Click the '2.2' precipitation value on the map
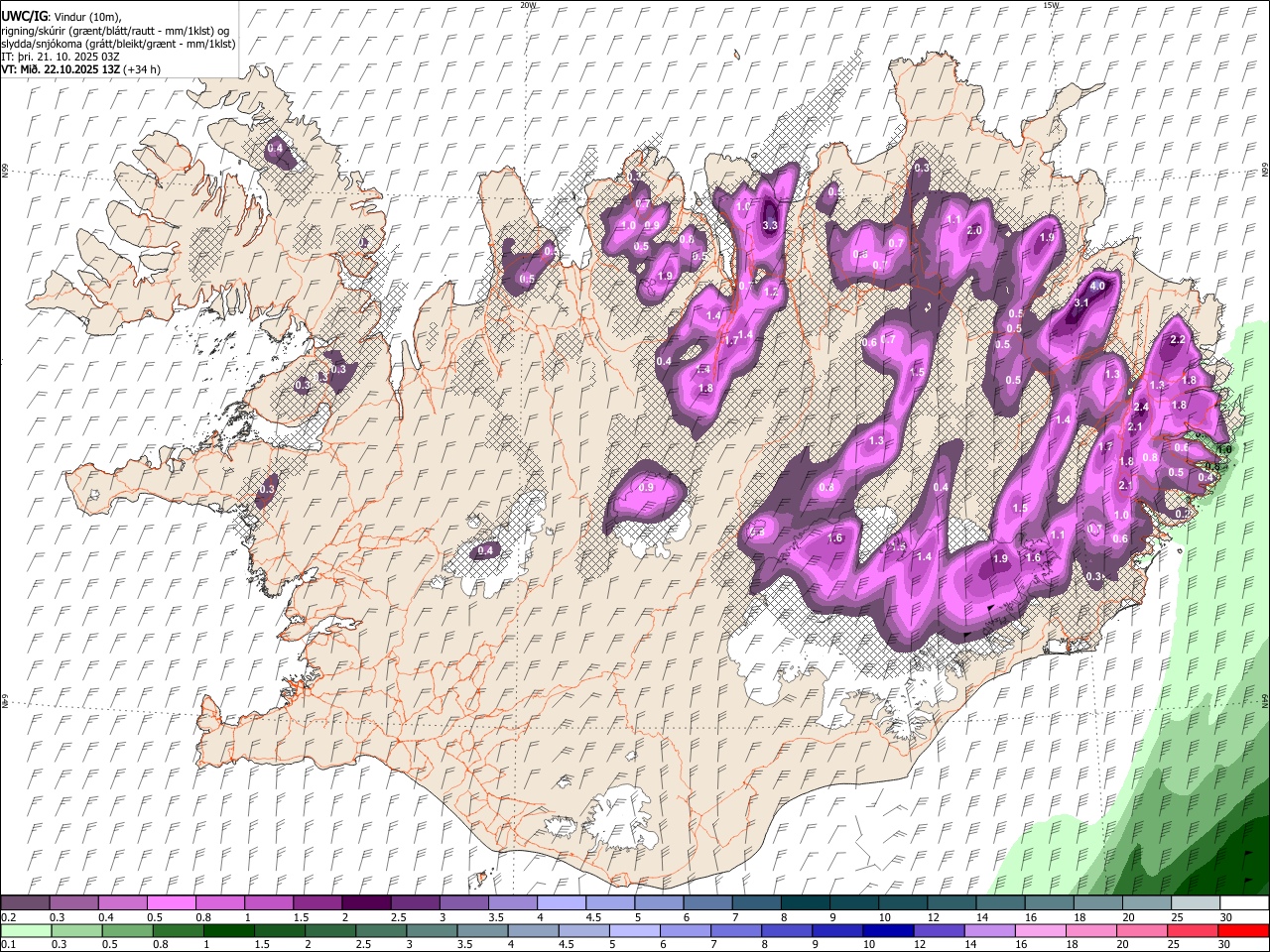Screen dimensions: 1270x952 (1179, 339)
